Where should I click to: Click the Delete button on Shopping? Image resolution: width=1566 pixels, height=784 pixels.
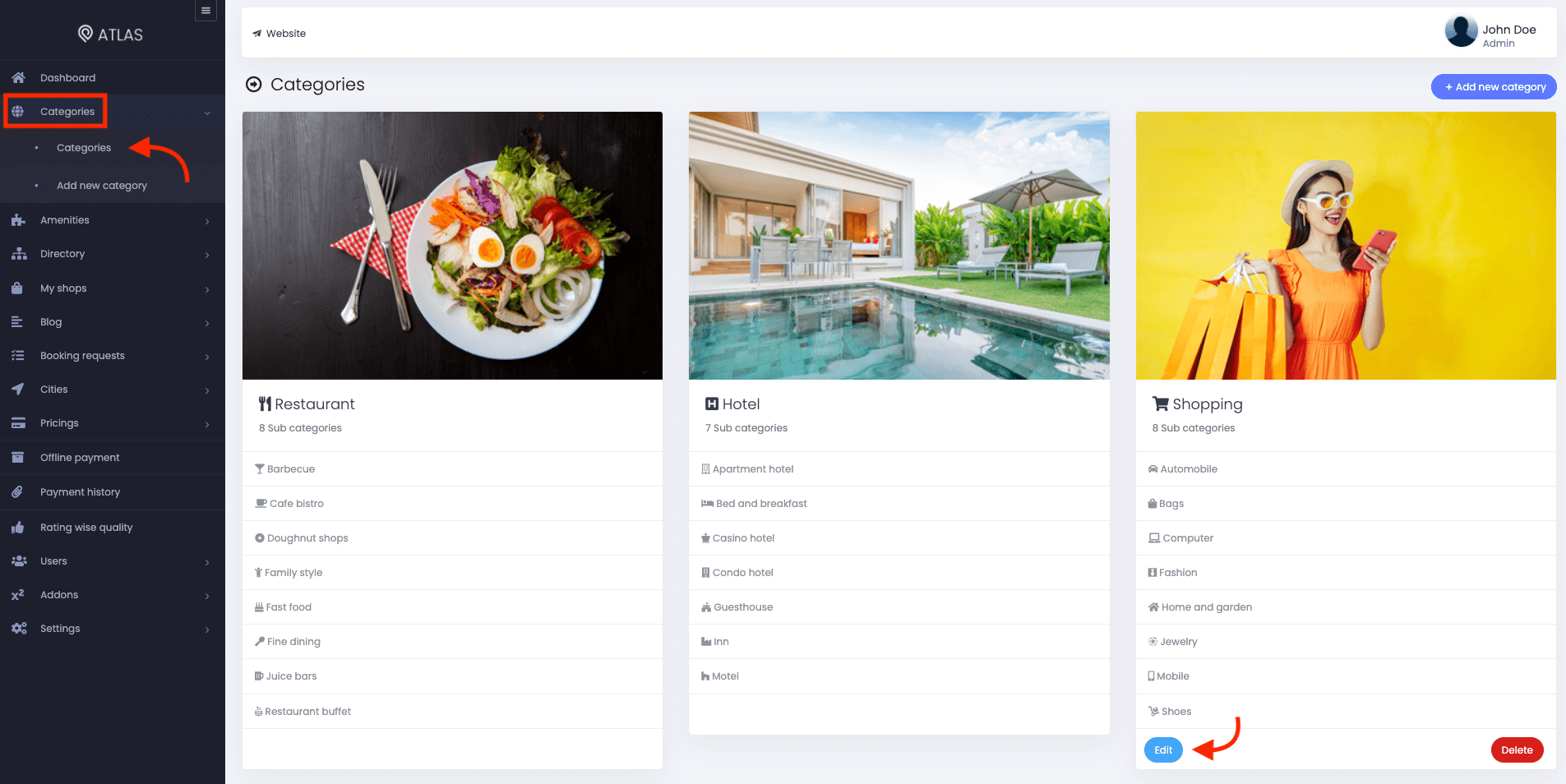point(1517,749)
